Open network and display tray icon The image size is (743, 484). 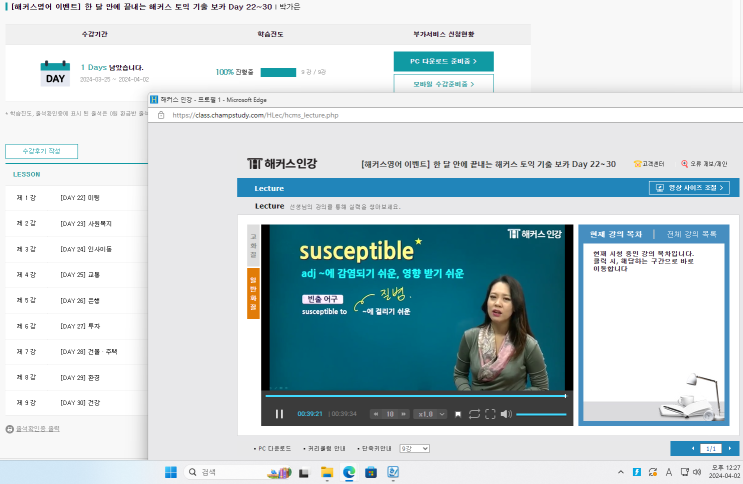[685, 472]
